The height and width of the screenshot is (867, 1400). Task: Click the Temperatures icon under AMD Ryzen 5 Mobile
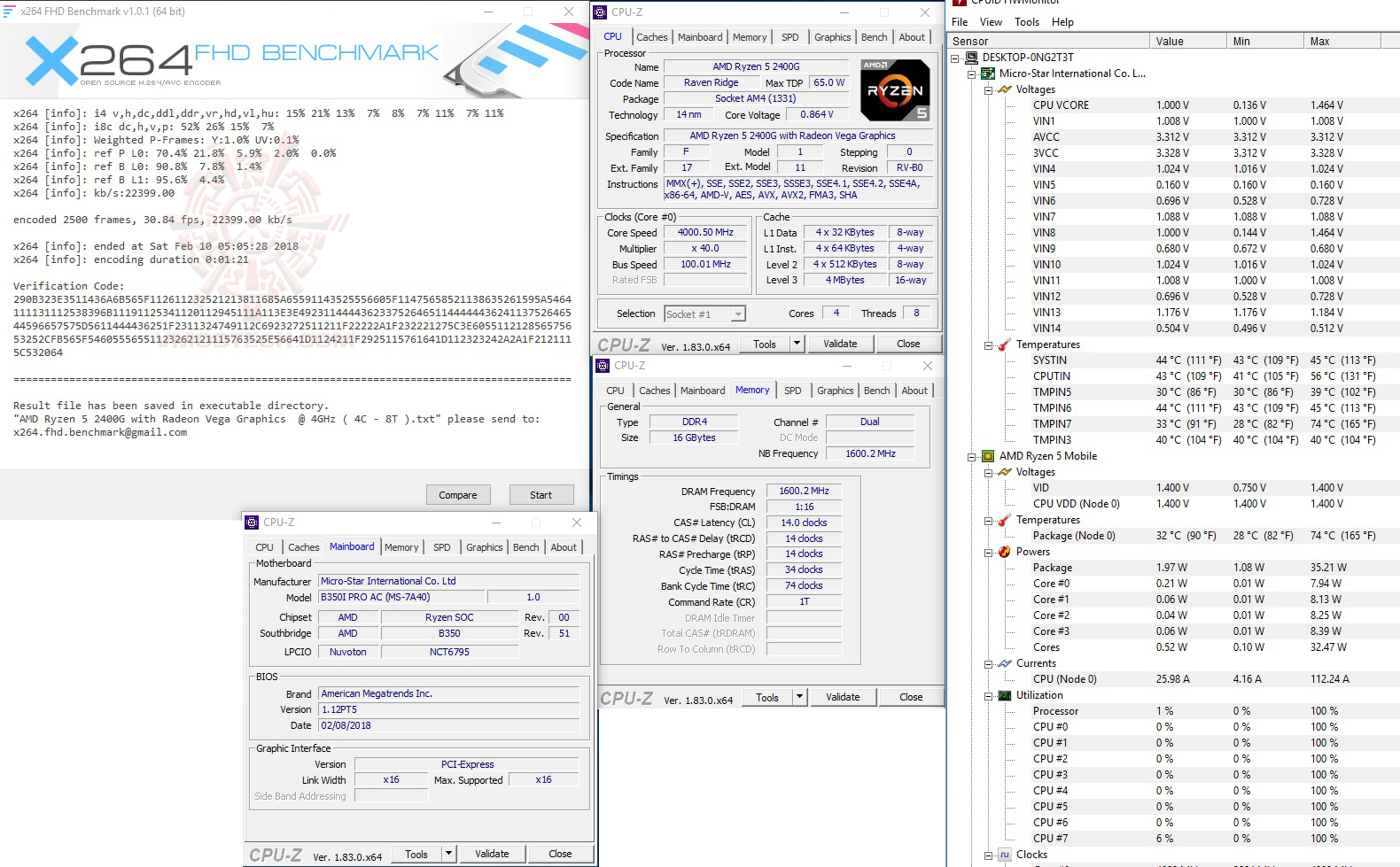click(x=1005, y=520)
